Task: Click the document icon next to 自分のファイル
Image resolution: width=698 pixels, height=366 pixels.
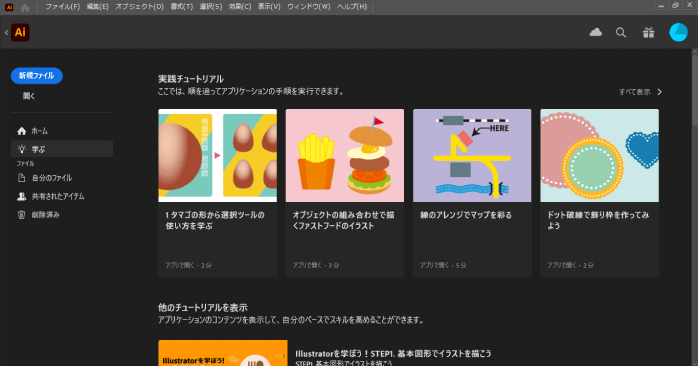Action: (21, 178)
